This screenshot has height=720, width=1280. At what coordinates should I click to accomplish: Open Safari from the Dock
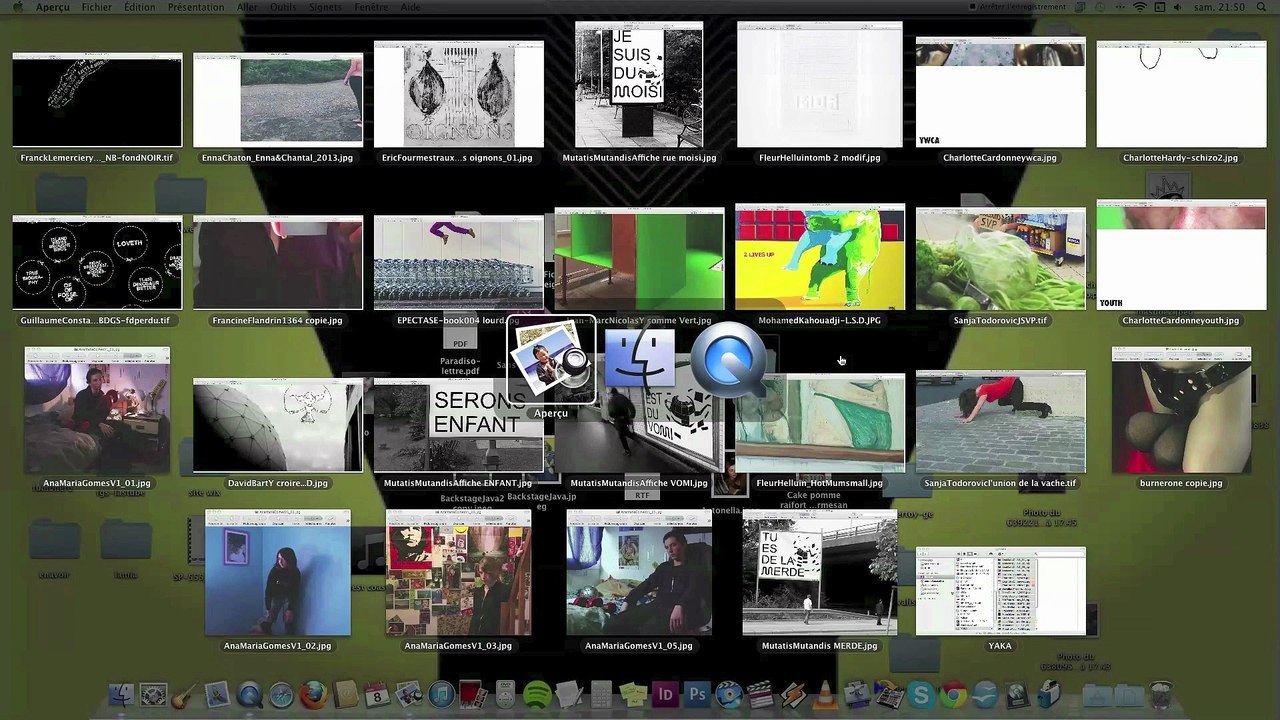tap(281, 695)
